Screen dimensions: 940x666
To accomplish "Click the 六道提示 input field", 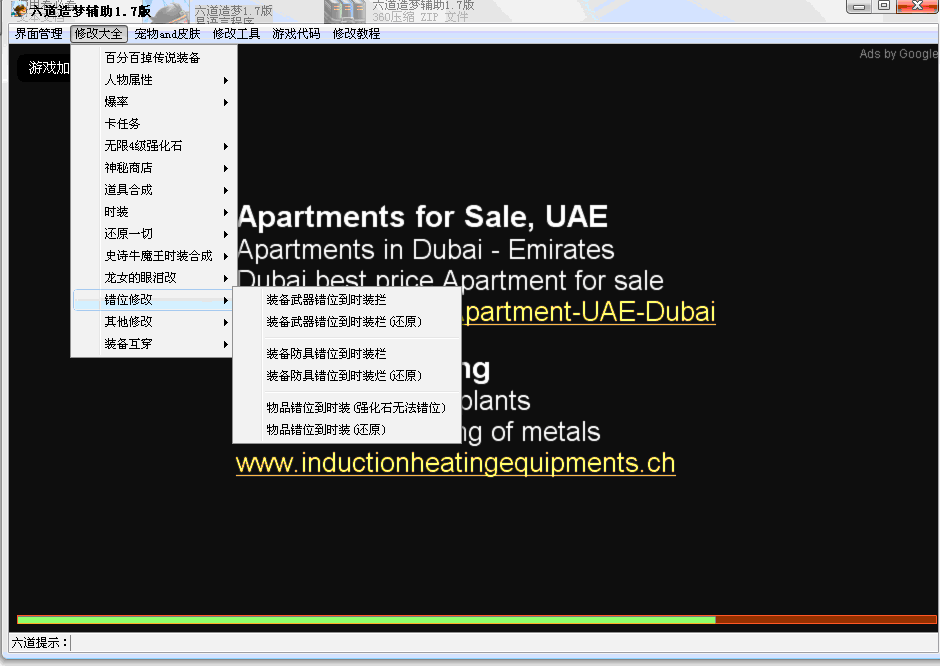I will coord(504,643).
